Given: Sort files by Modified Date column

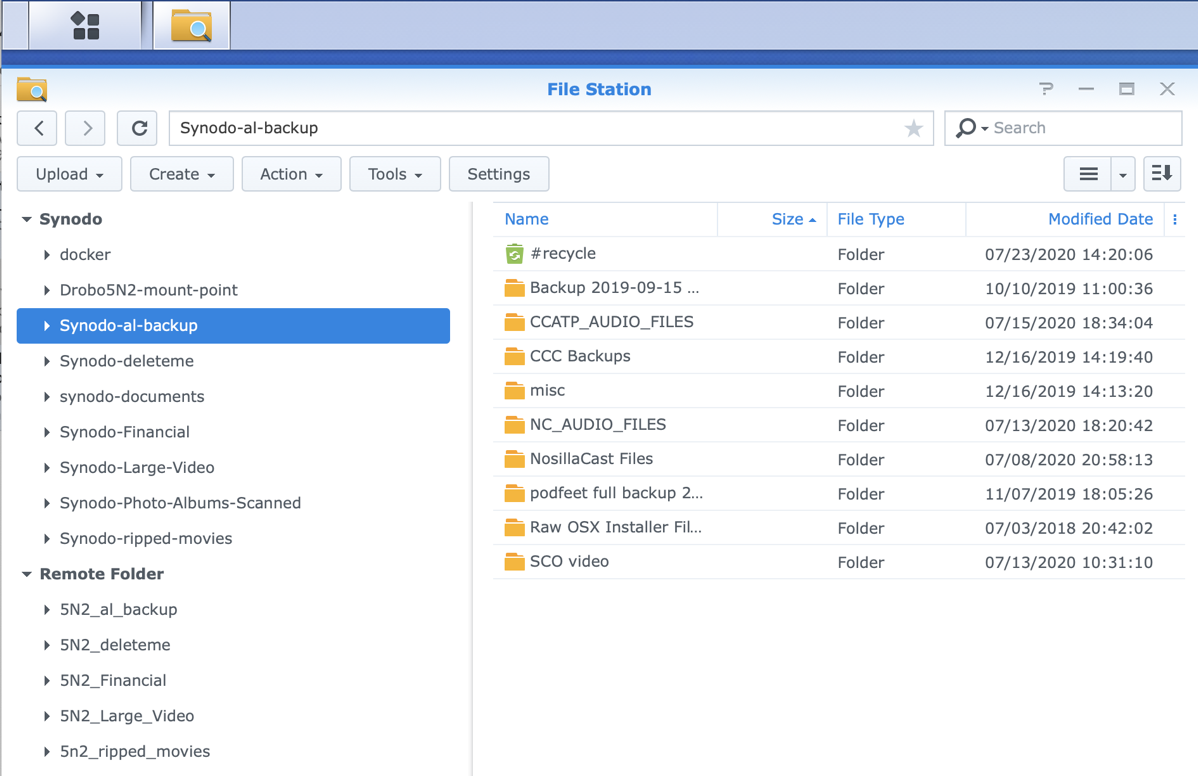Looking at the screenshot, I should click(x=1099, y=219).
